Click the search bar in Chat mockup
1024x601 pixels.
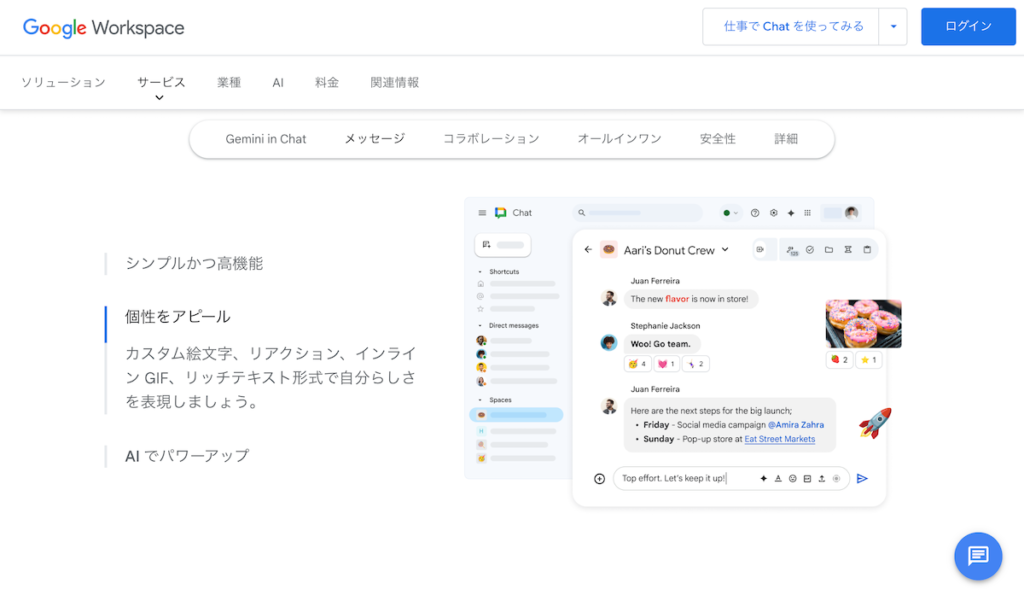click(x=637, y=213)
